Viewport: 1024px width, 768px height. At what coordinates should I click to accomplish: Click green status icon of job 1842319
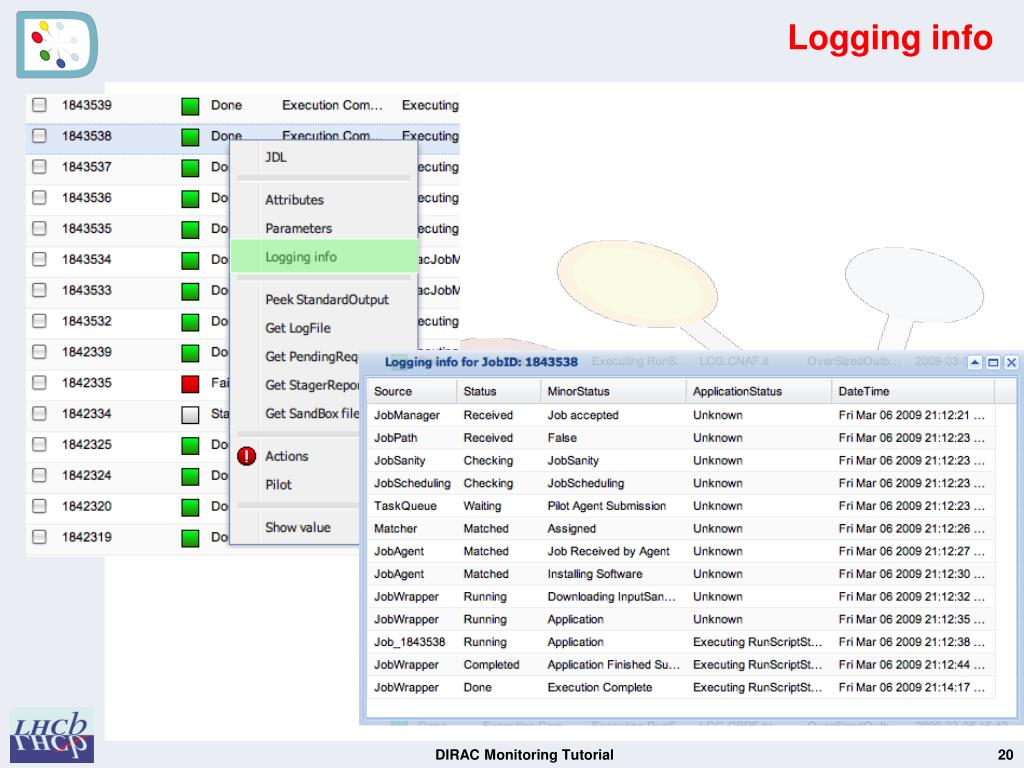point(190,538)
